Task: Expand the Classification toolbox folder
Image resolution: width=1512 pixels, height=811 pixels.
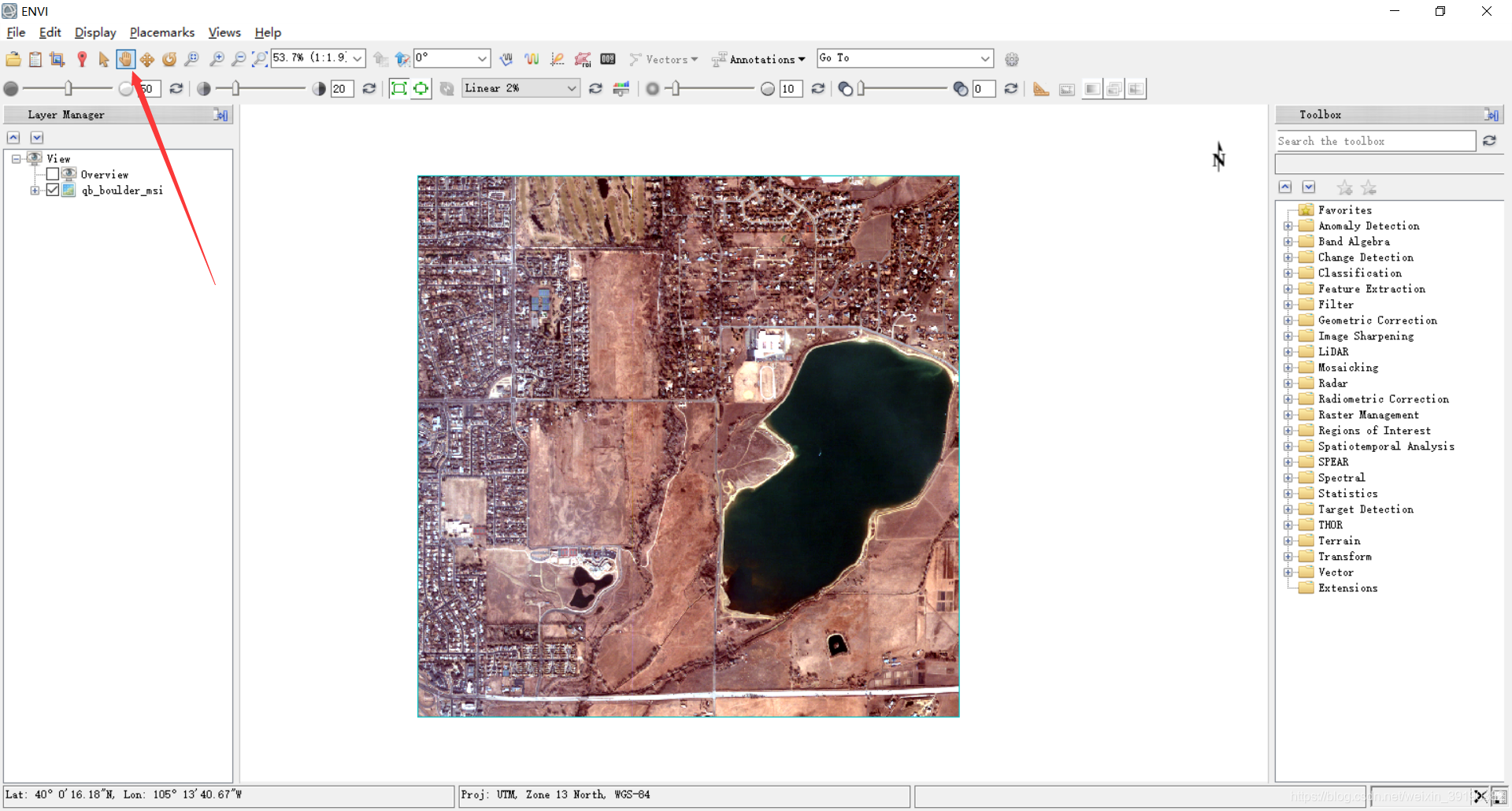Action: pos(1288,273)
